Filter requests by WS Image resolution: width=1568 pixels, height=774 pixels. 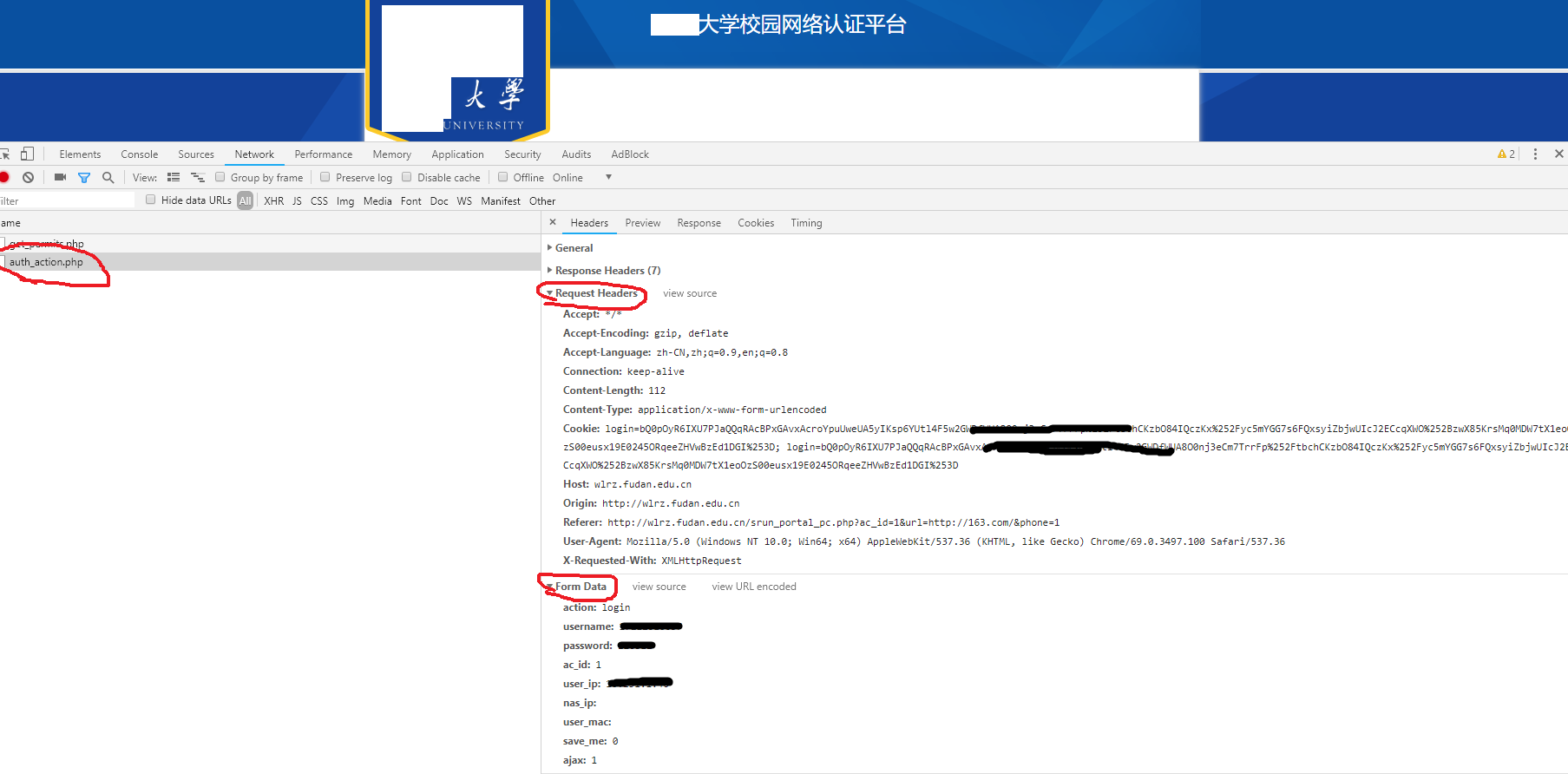[x=464, y=200]
